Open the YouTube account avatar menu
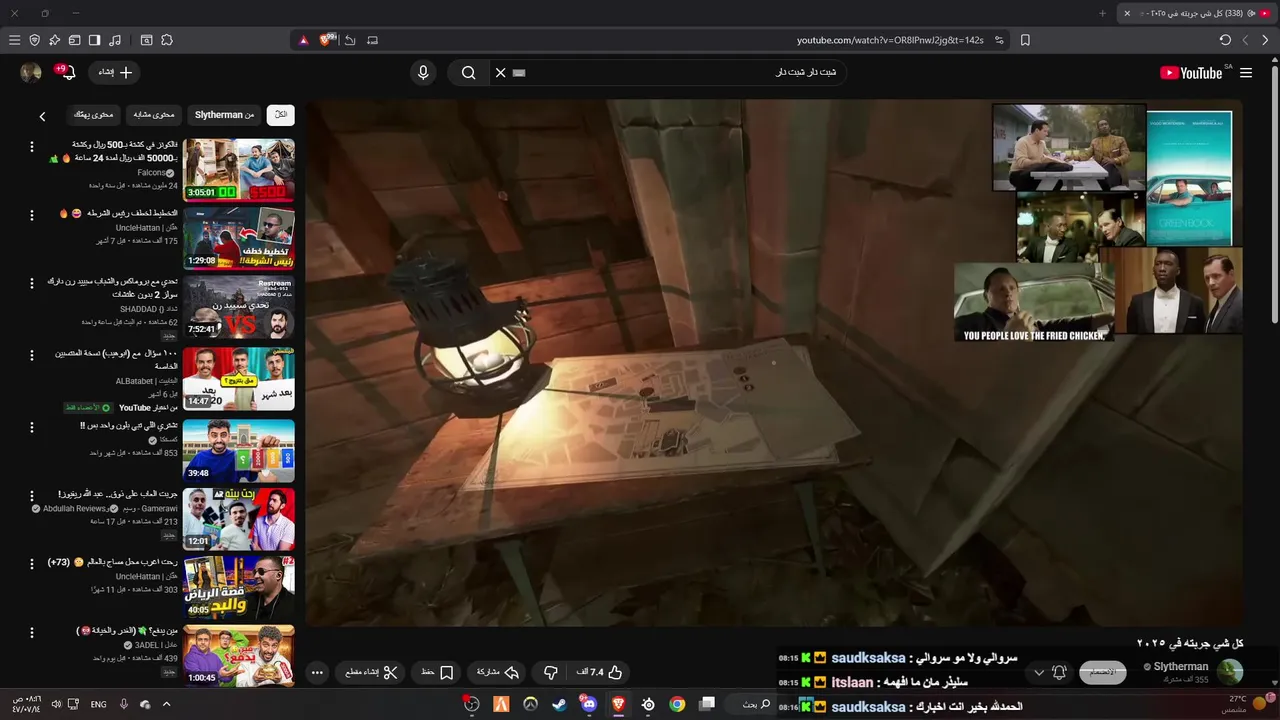Viewport: 1280px width, 720px height. pos(31,72)
